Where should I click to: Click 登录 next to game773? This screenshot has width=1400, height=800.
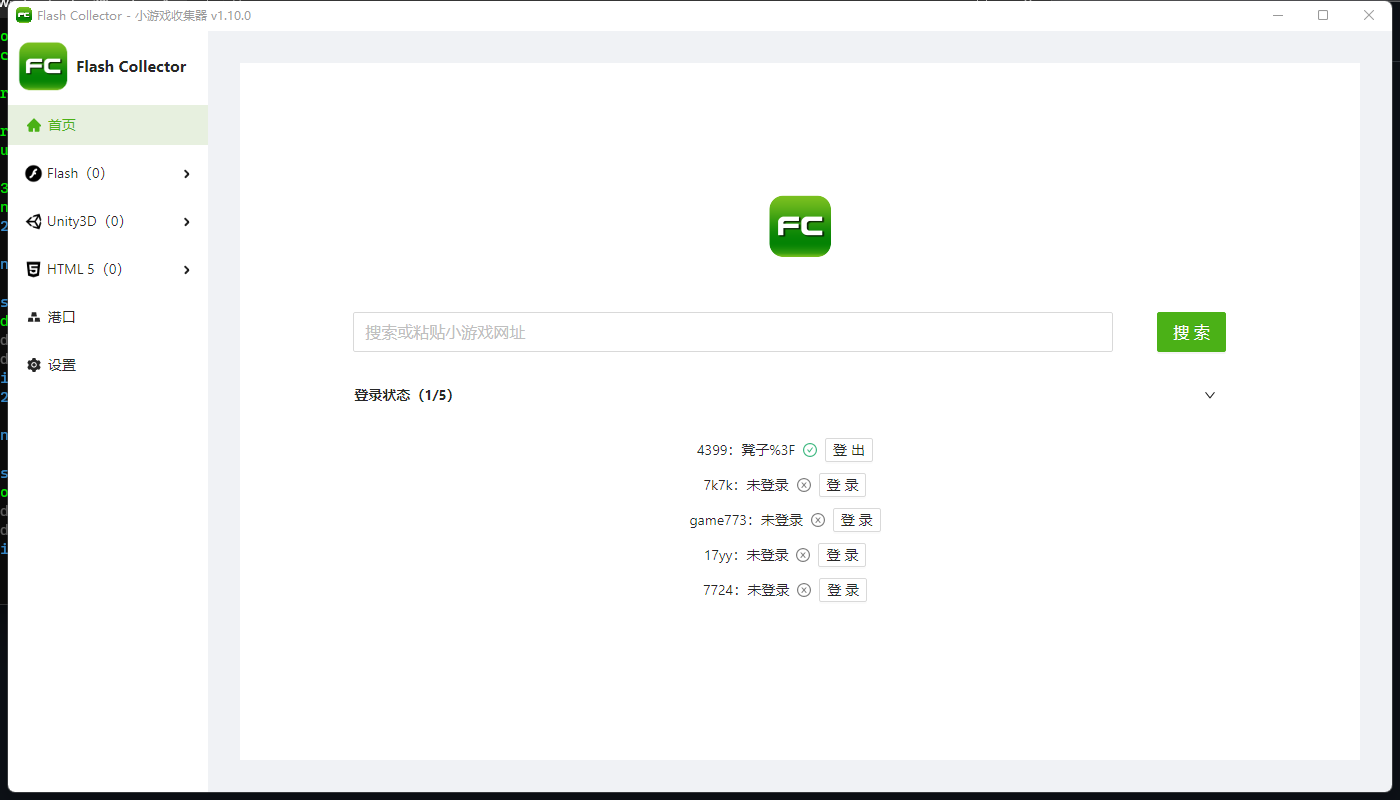tap(856, 519)
